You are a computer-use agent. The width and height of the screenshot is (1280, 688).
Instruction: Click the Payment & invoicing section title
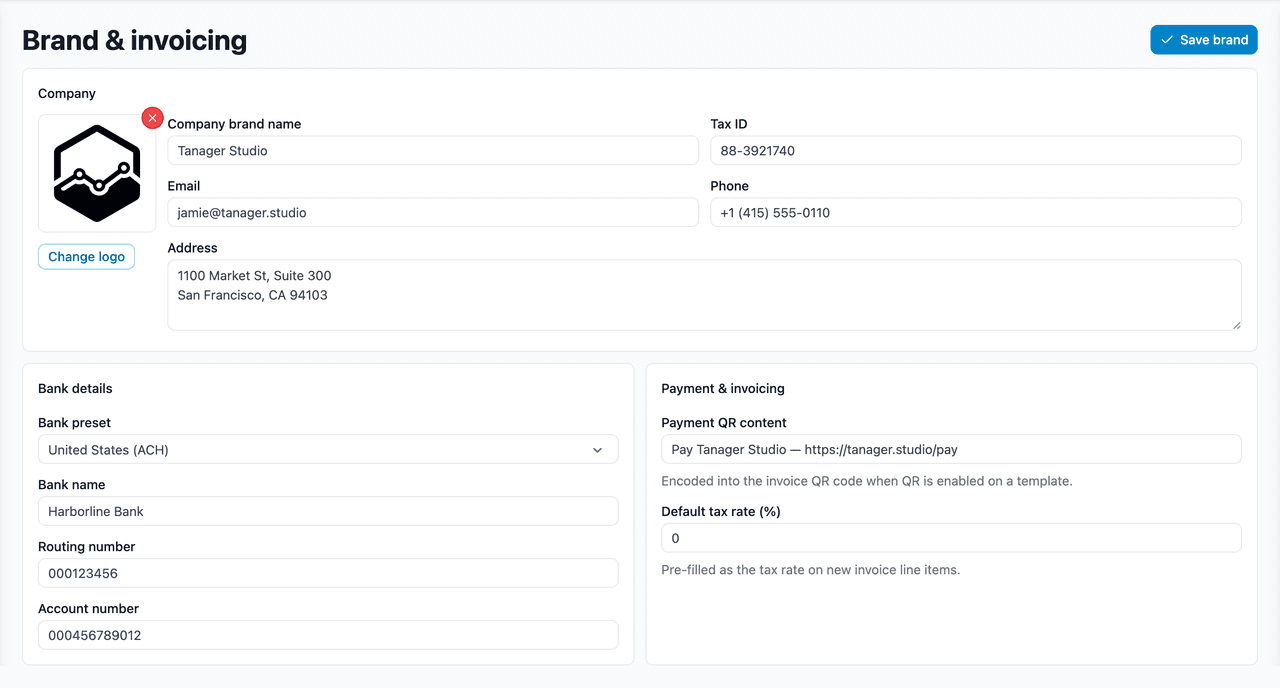(723, 388)
